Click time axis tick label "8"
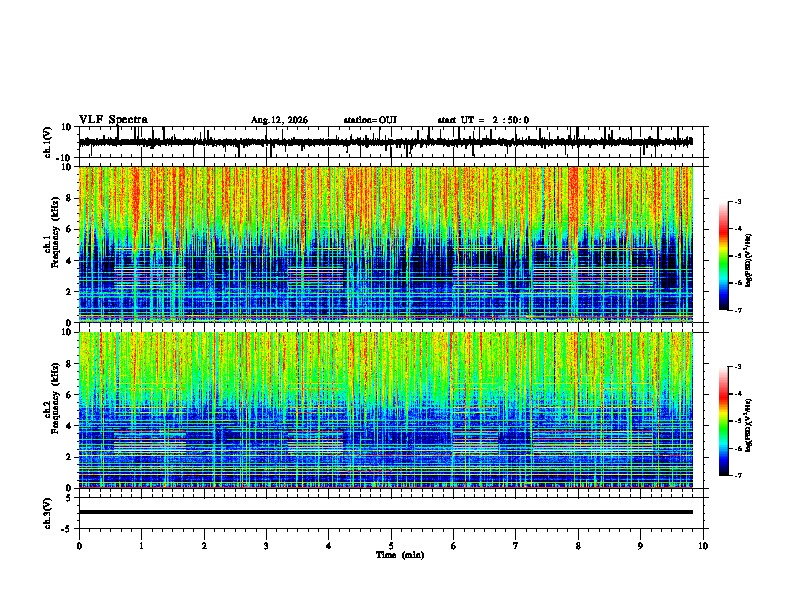The height and width of the screenshot is (612, 792). pyautogui.click(x=578, y=546)
